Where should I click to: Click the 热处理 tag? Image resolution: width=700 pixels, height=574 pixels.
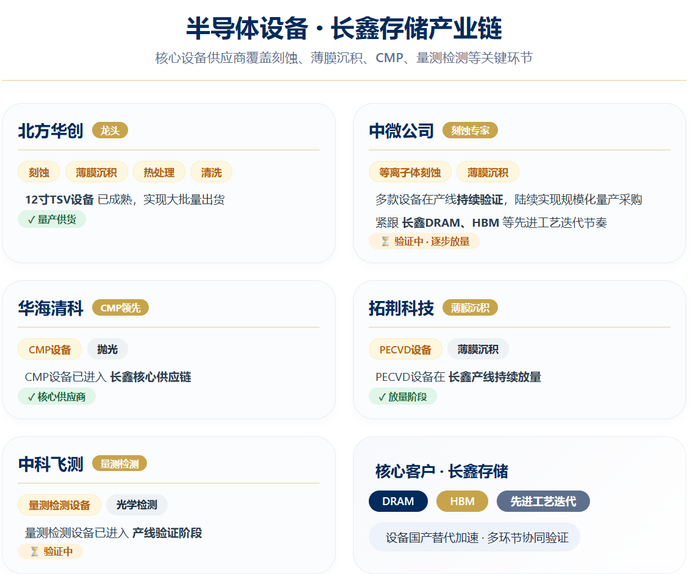coord(159,172)
